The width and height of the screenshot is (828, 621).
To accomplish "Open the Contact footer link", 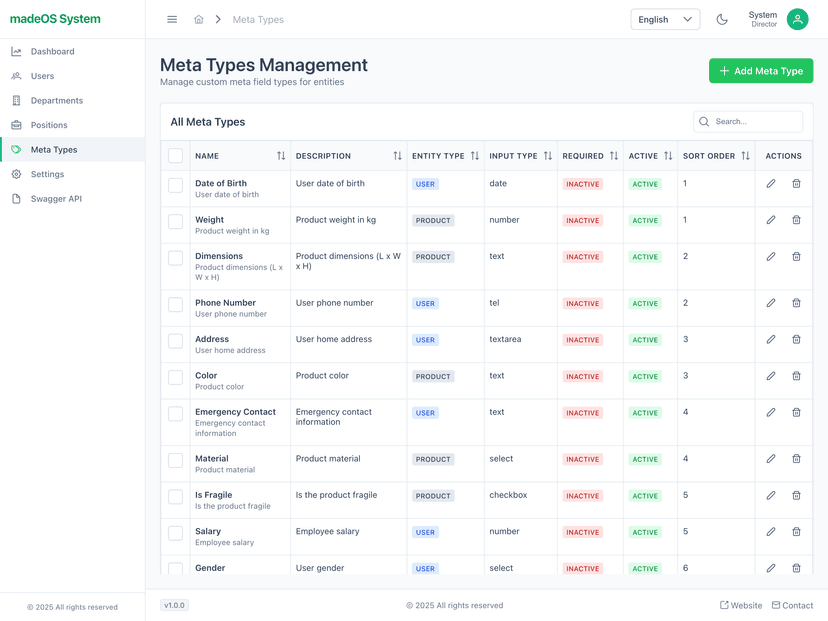I will click(x=792, y=605).
